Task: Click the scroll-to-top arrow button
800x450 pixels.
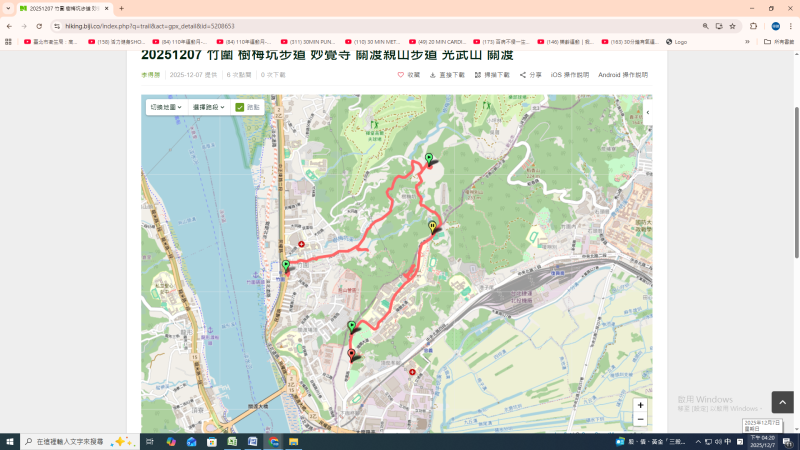Action: click(x=782, y=402)
